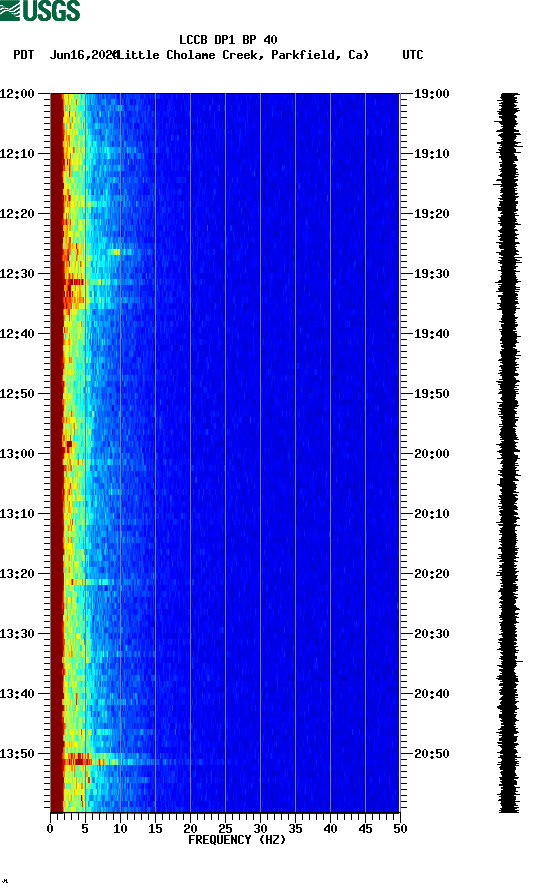Click the "20:10" UTC time label
The image size is (552, 892).
431,514
